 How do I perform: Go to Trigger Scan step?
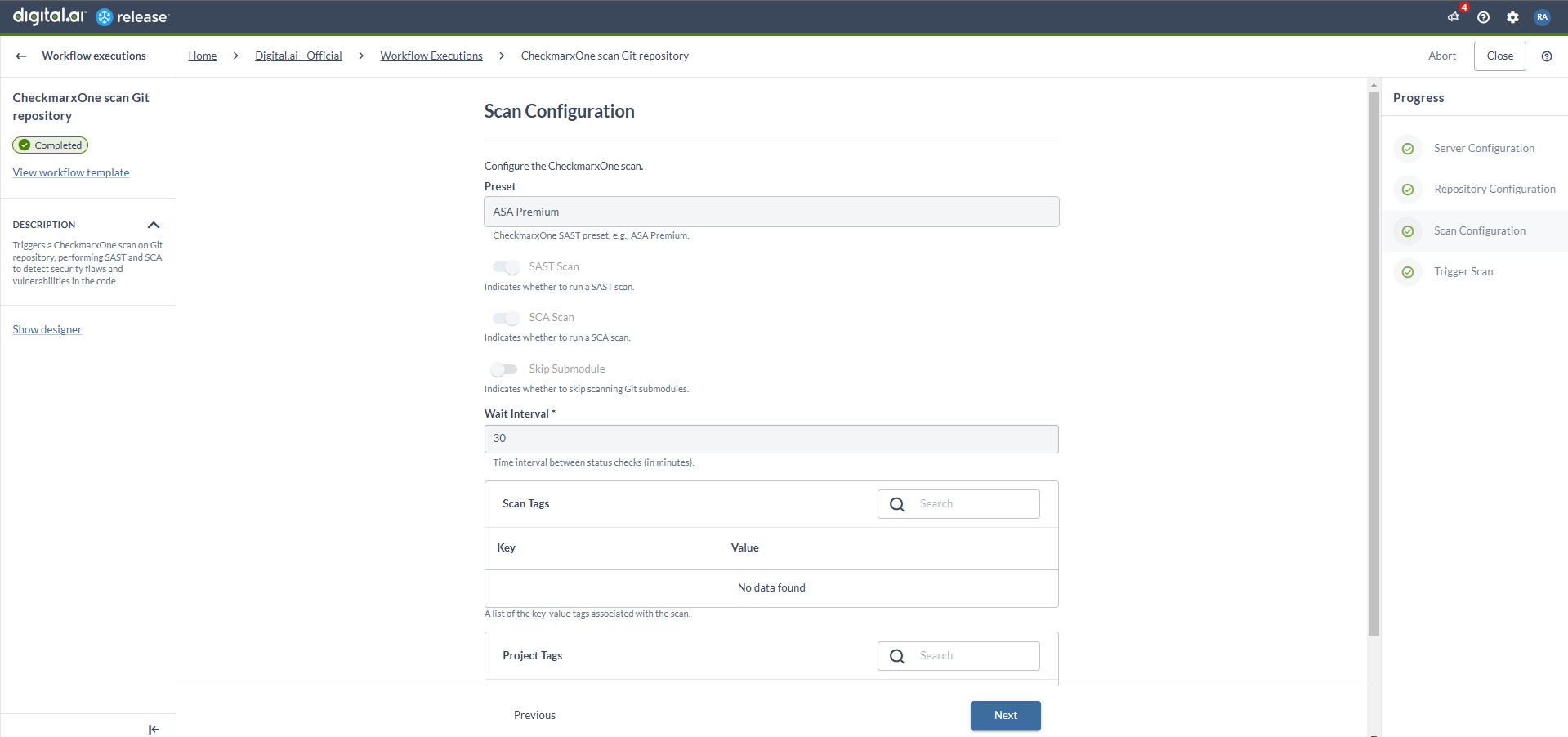pos(1463,271)
